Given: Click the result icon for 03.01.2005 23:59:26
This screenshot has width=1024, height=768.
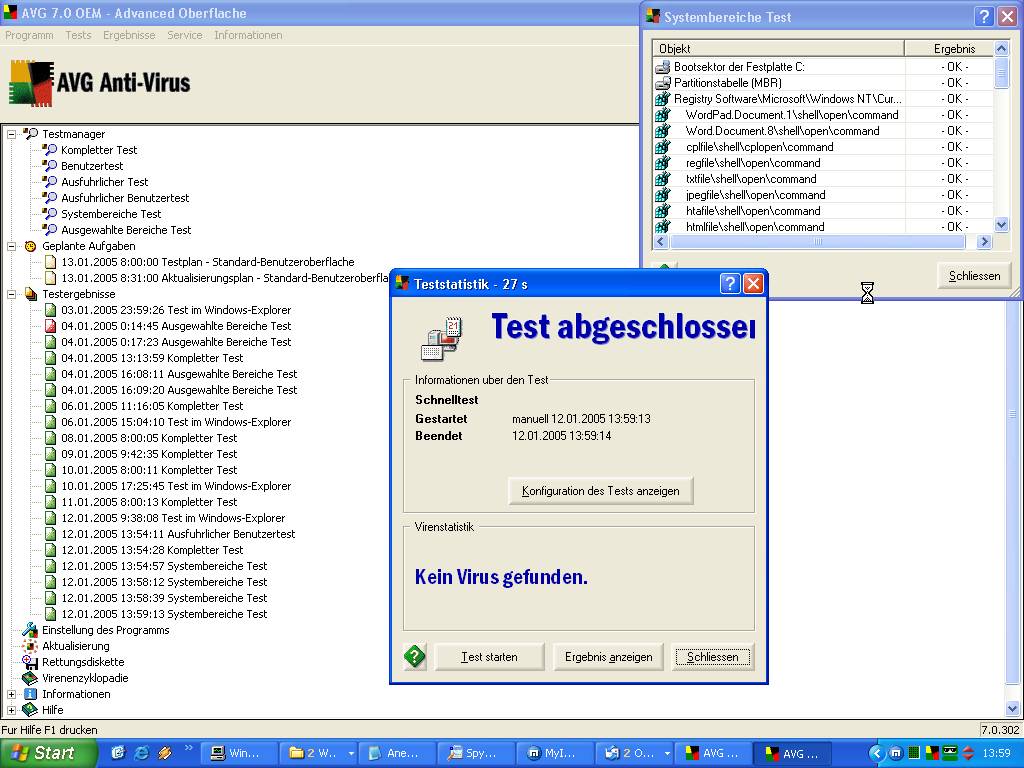Looking at the screenshot, I should click(x=50, y=310).
